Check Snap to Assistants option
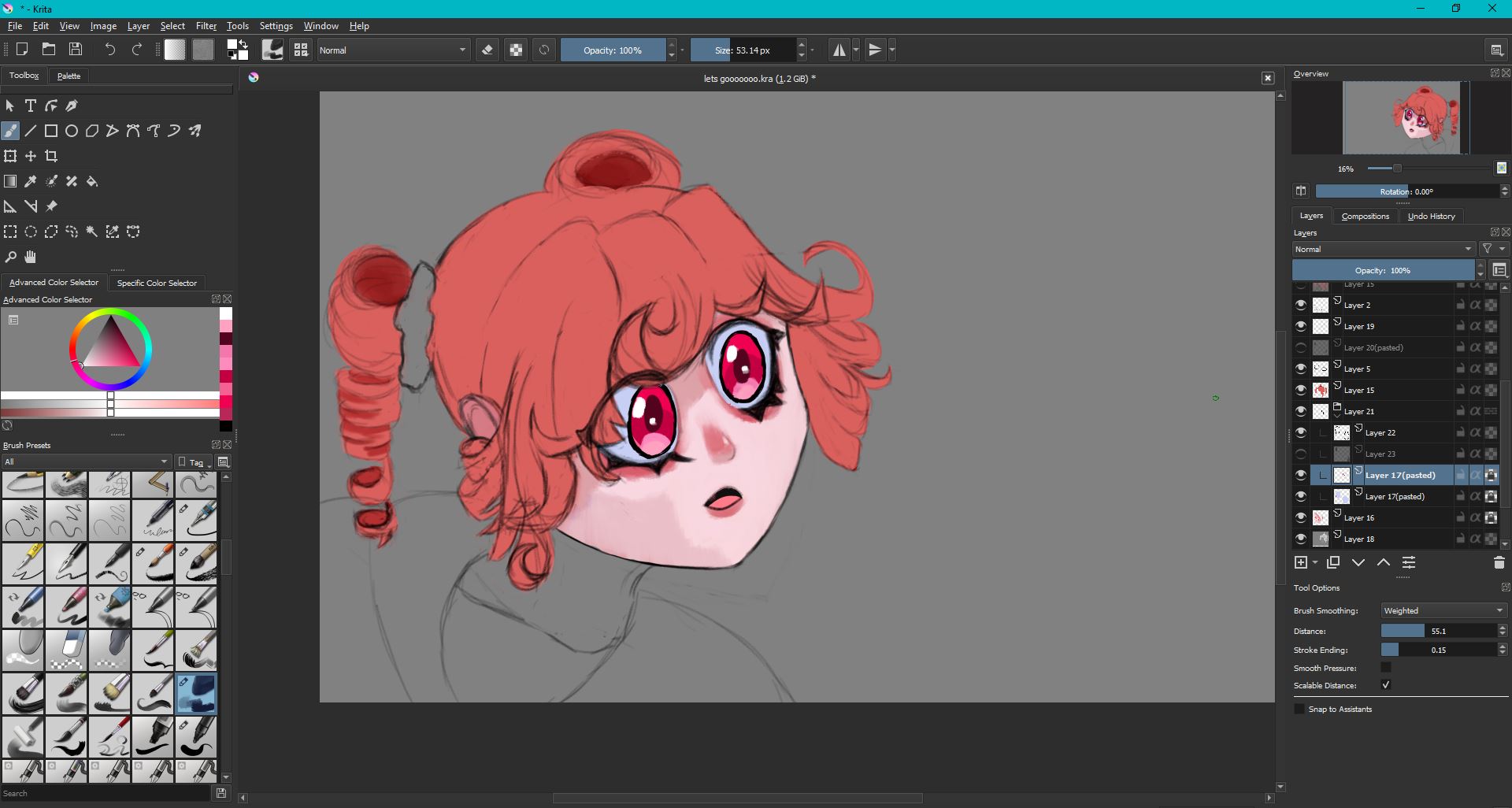Image resolution: width=1512 pixels, height=808 pixels. [1300, 709]
